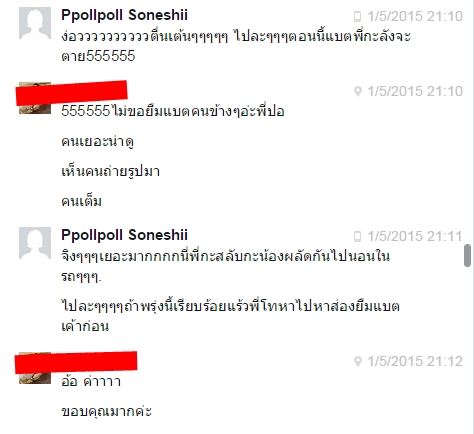
Task: Click the location pin icon next to 21:12
Action: 358,361
